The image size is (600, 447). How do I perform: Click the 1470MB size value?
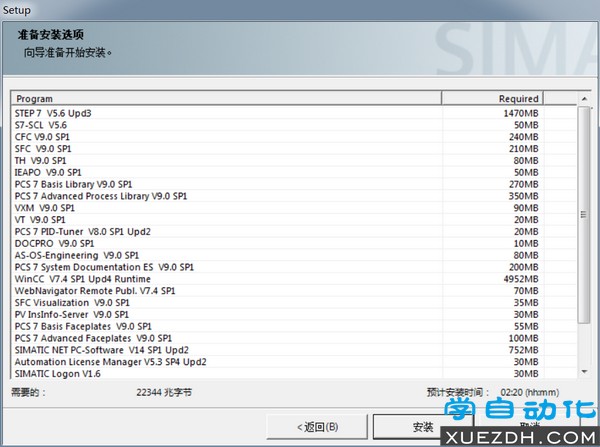[x=521, y=113]
